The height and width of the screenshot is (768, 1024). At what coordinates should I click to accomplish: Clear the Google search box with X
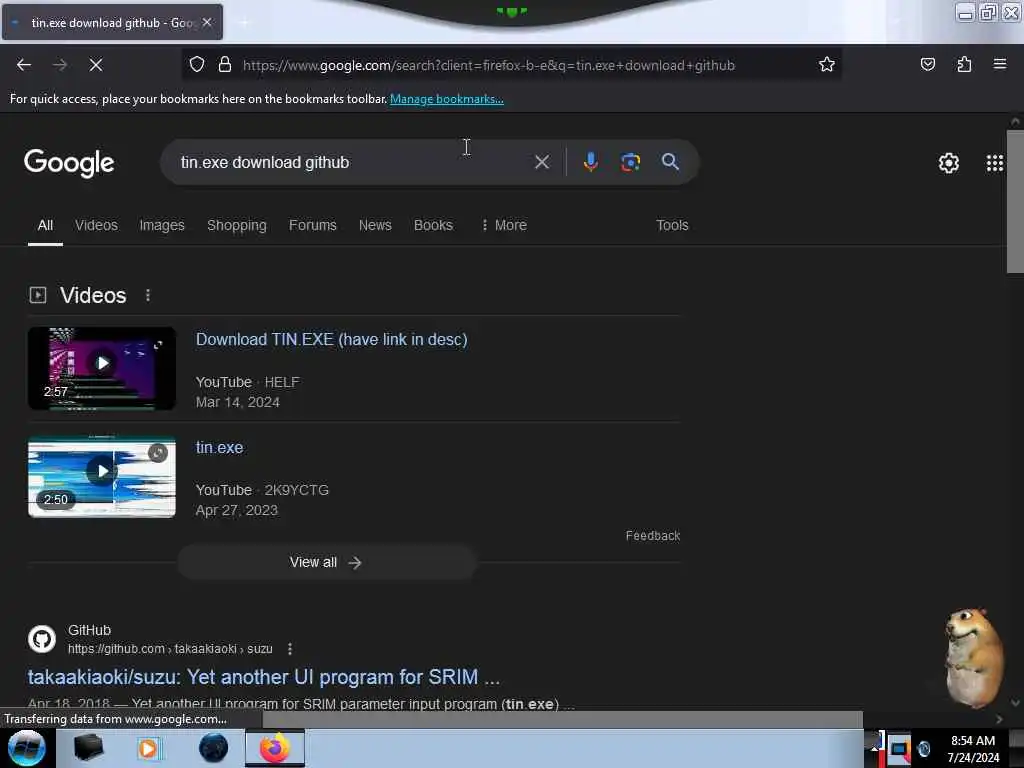pyautogui.click(x=541, y=162)
